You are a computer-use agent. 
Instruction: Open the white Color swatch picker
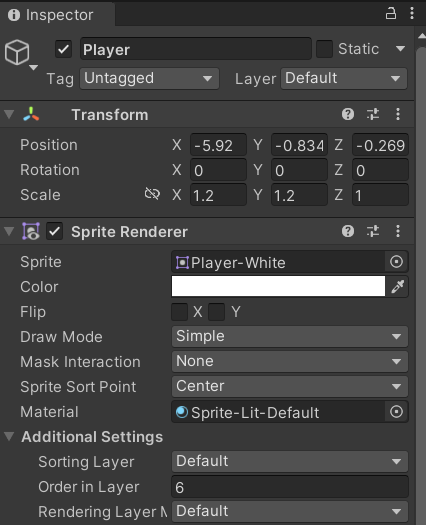pyautogui.click(x=278, y=286)
